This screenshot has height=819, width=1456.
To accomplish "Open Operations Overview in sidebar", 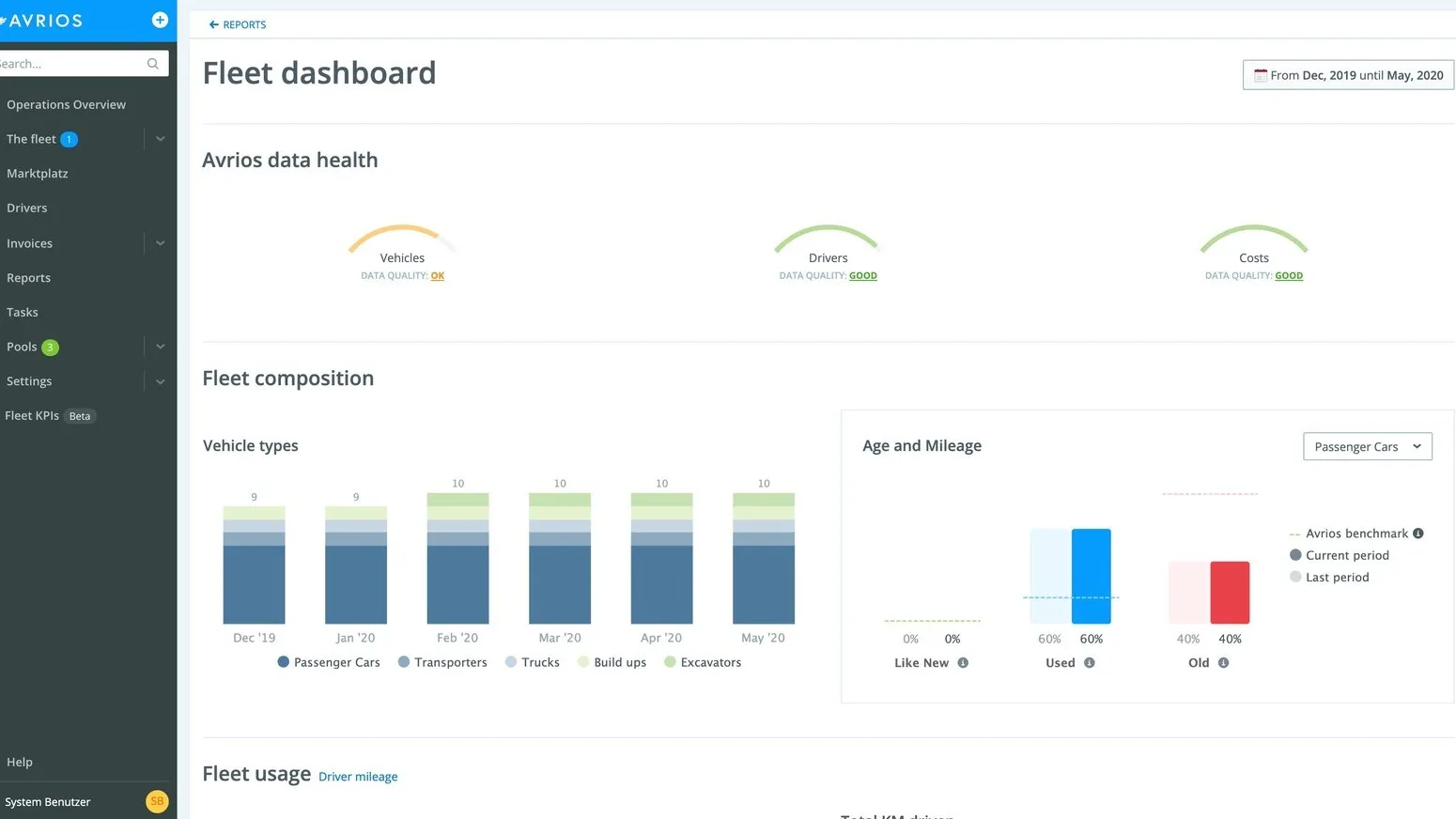I will (x=66, y=104).
